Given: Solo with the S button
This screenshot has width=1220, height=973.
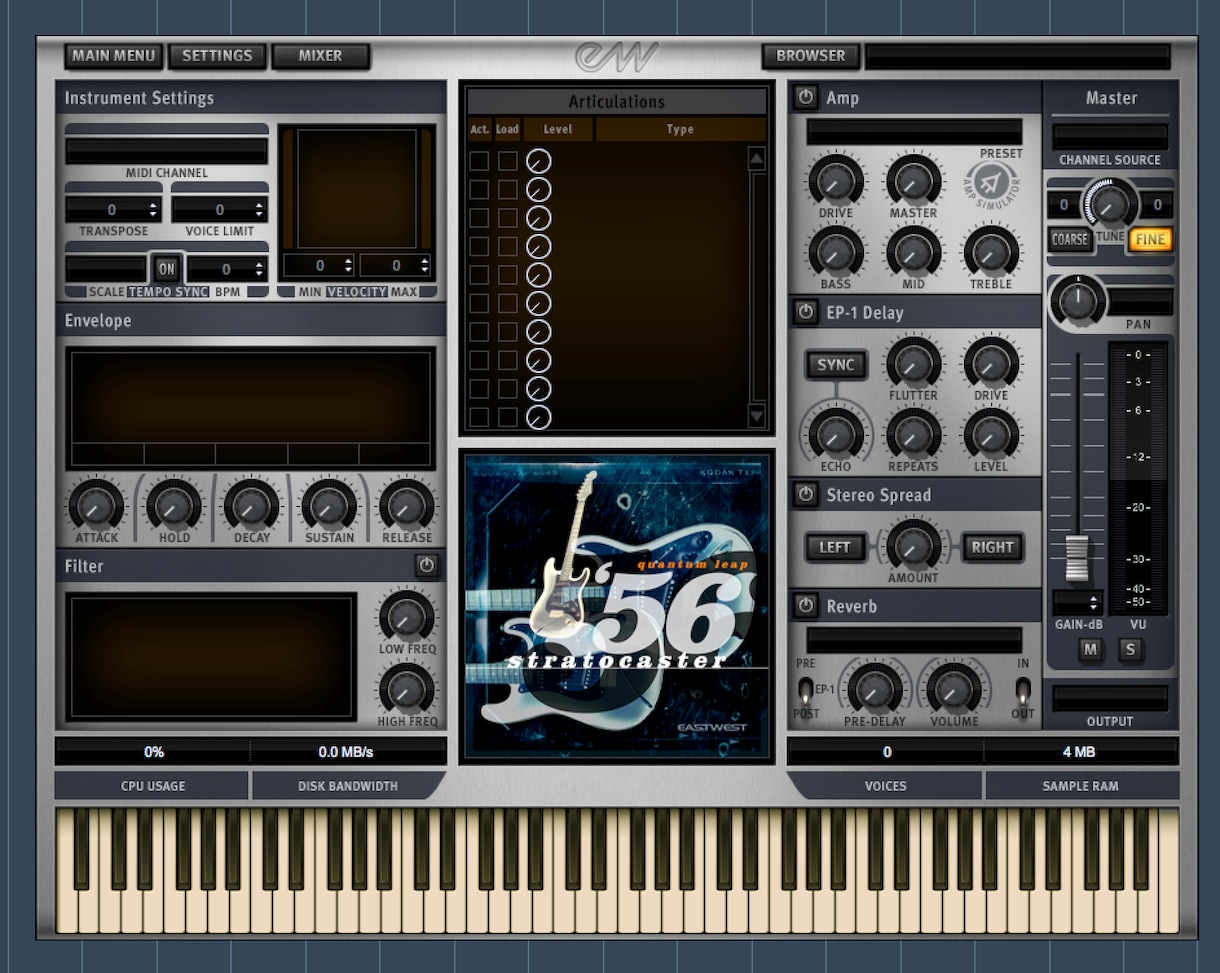Looking at the screenshot, I should click(1131, 650).
